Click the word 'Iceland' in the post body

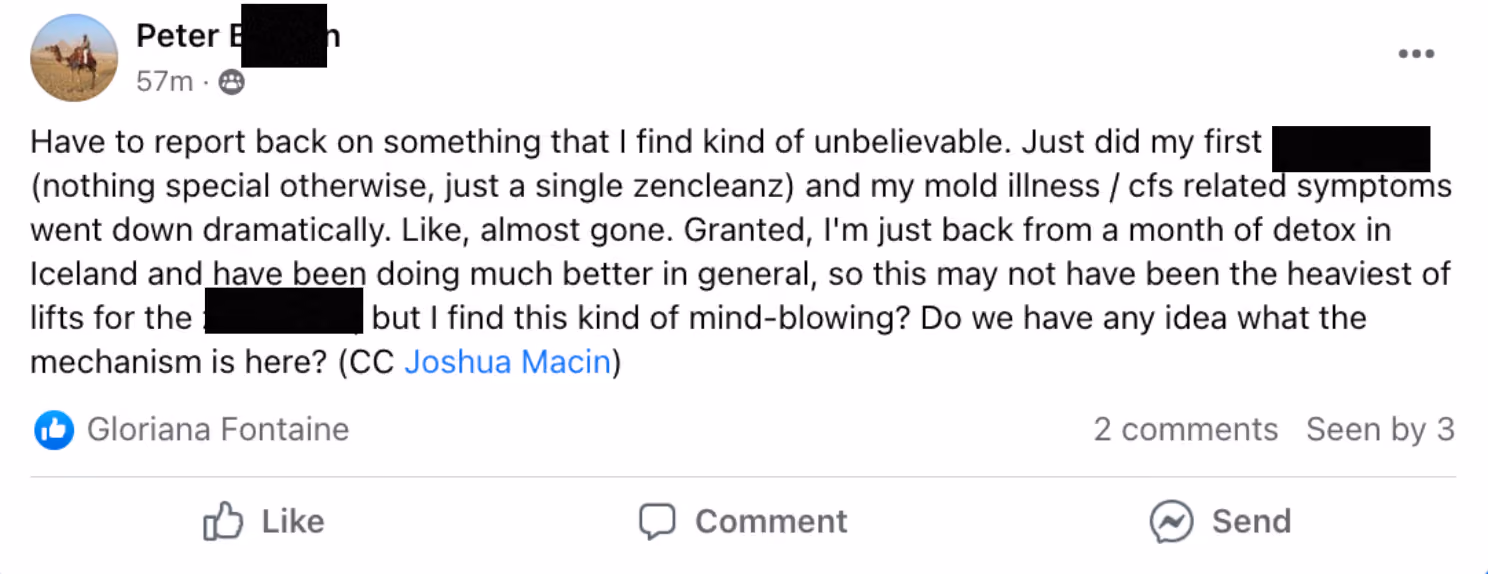click(x=84, y=274)
